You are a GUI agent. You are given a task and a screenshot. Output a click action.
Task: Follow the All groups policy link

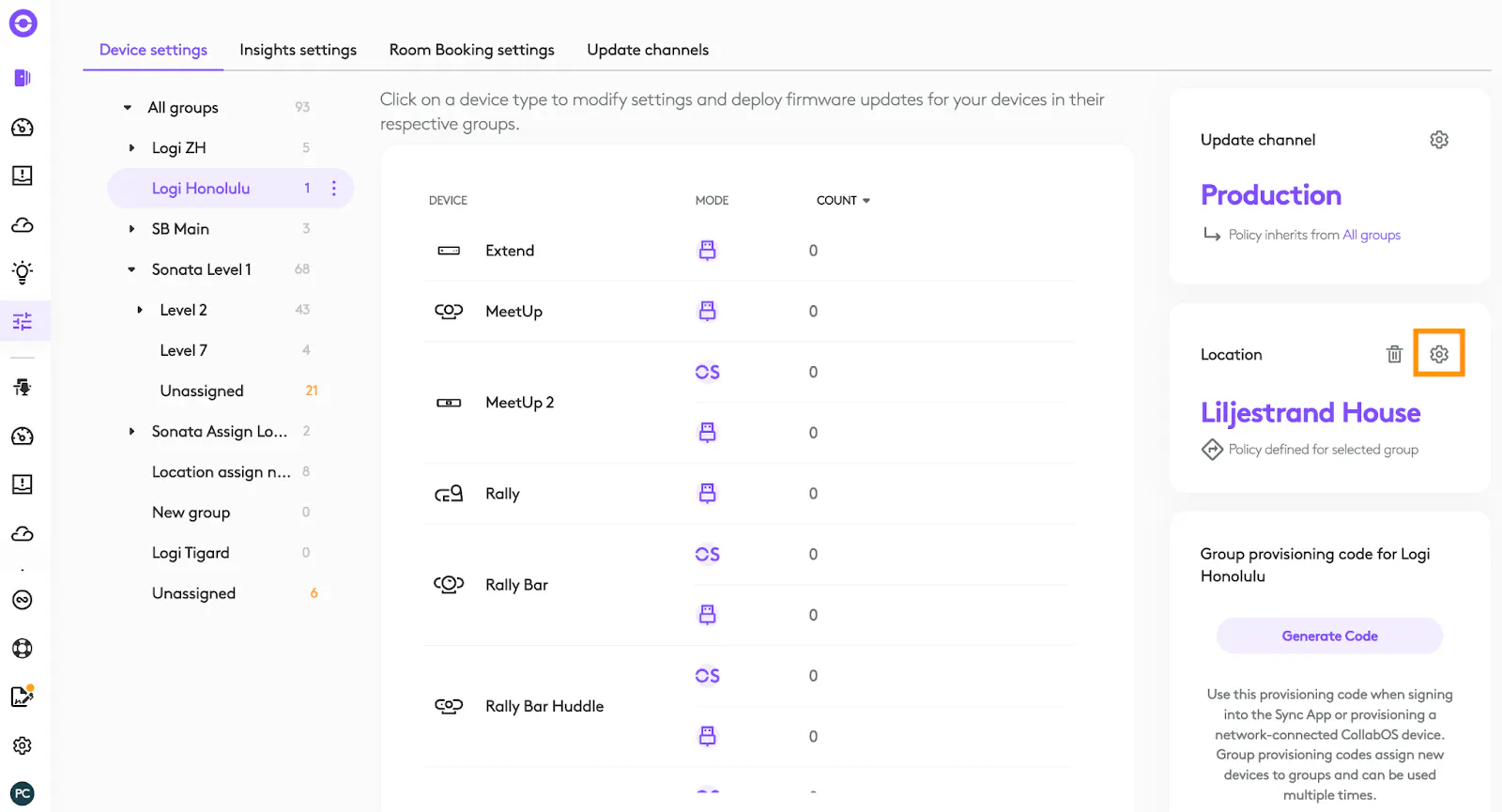(1371, 236)
